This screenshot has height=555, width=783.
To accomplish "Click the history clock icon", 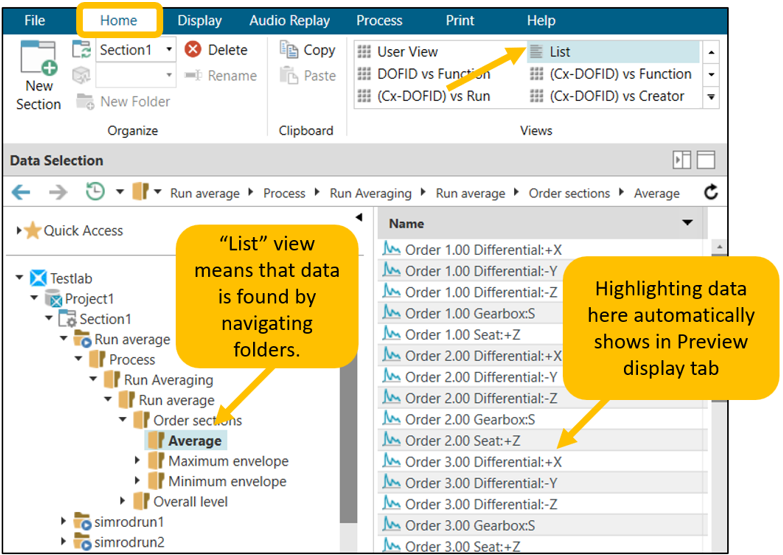I will [96, 192].
